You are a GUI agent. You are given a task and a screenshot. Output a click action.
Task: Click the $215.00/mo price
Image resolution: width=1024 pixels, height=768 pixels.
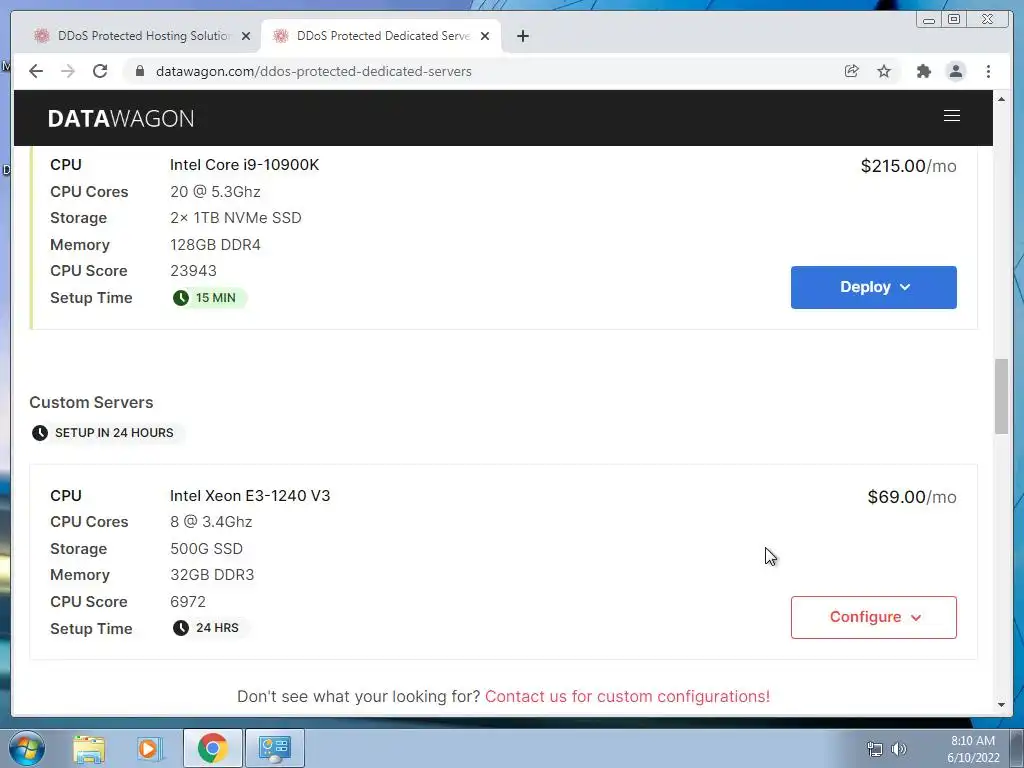(908, 166)
